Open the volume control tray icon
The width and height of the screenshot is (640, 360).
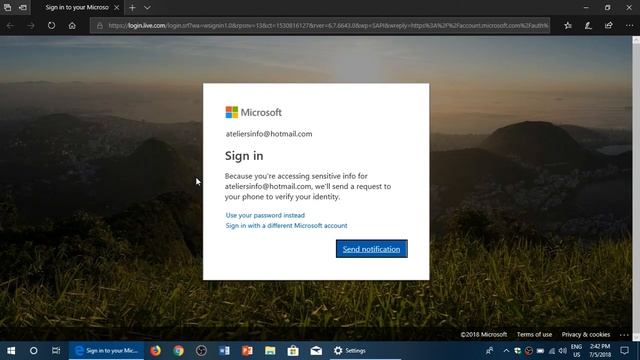coord(562,351)
